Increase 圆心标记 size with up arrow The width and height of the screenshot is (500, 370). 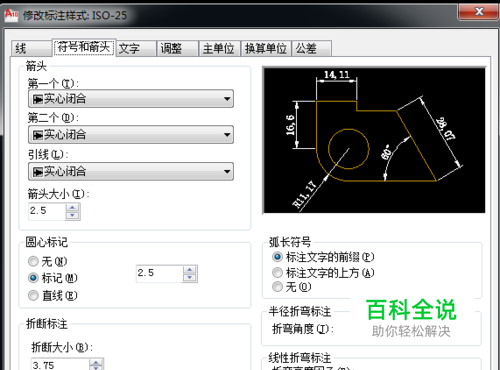[190, 270]
